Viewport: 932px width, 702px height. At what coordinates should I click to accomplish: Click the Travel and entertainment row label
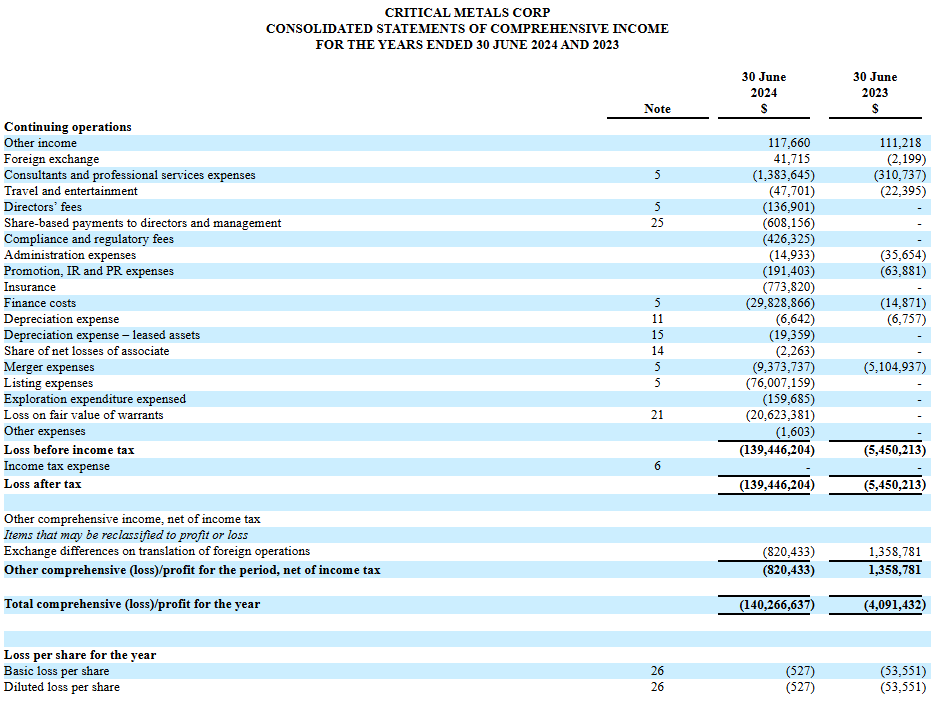point(71,191)
